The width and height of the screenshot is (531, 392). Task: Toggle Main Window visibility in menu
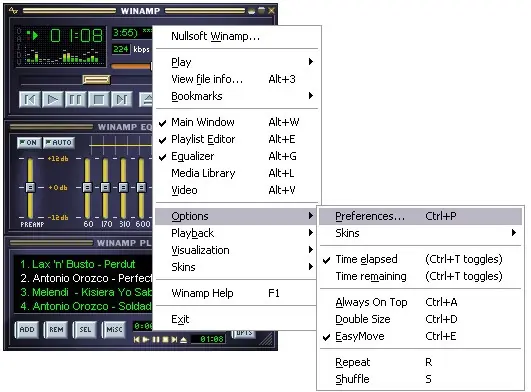coord(236,122)
